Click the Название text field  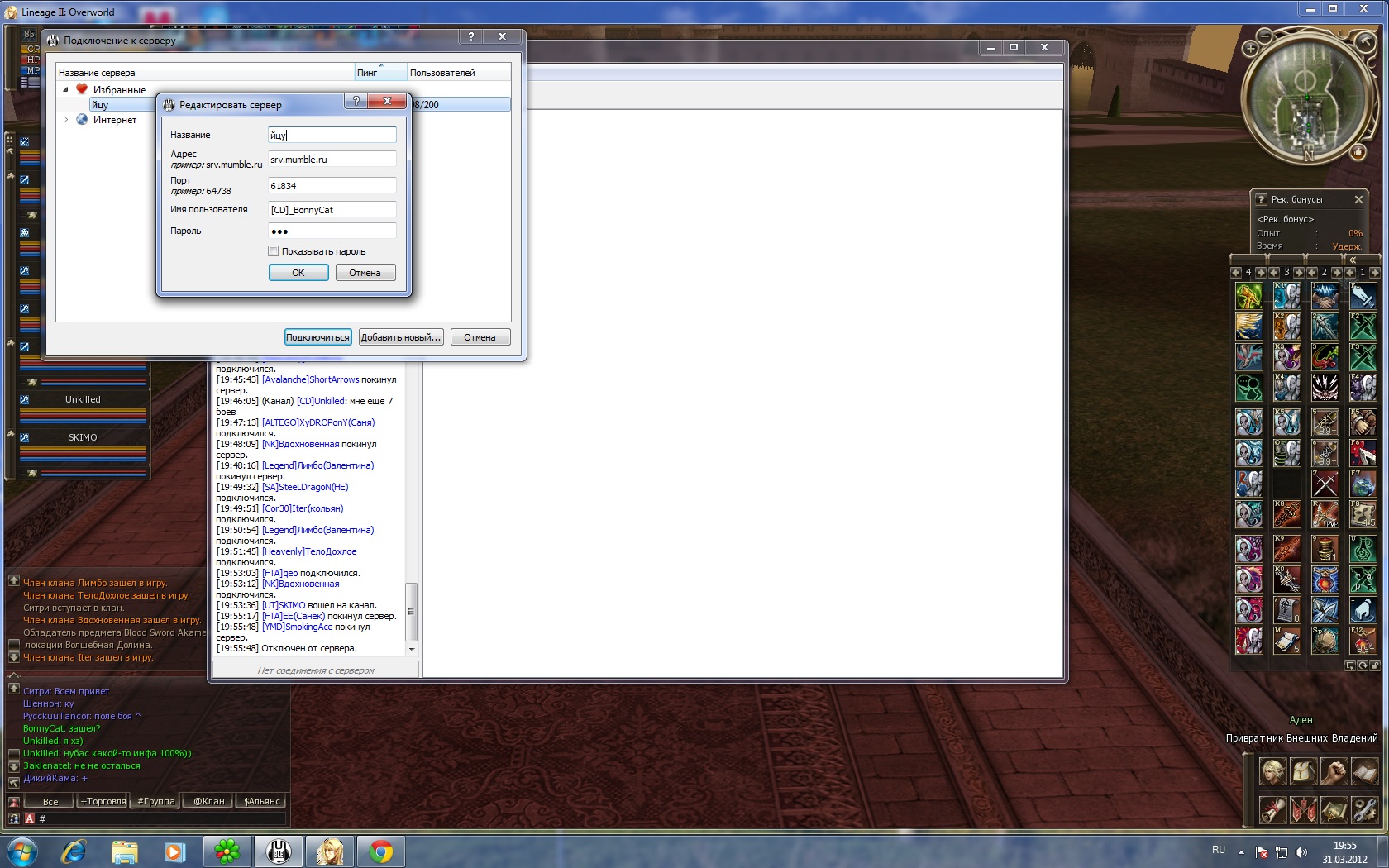click(332, 135)
